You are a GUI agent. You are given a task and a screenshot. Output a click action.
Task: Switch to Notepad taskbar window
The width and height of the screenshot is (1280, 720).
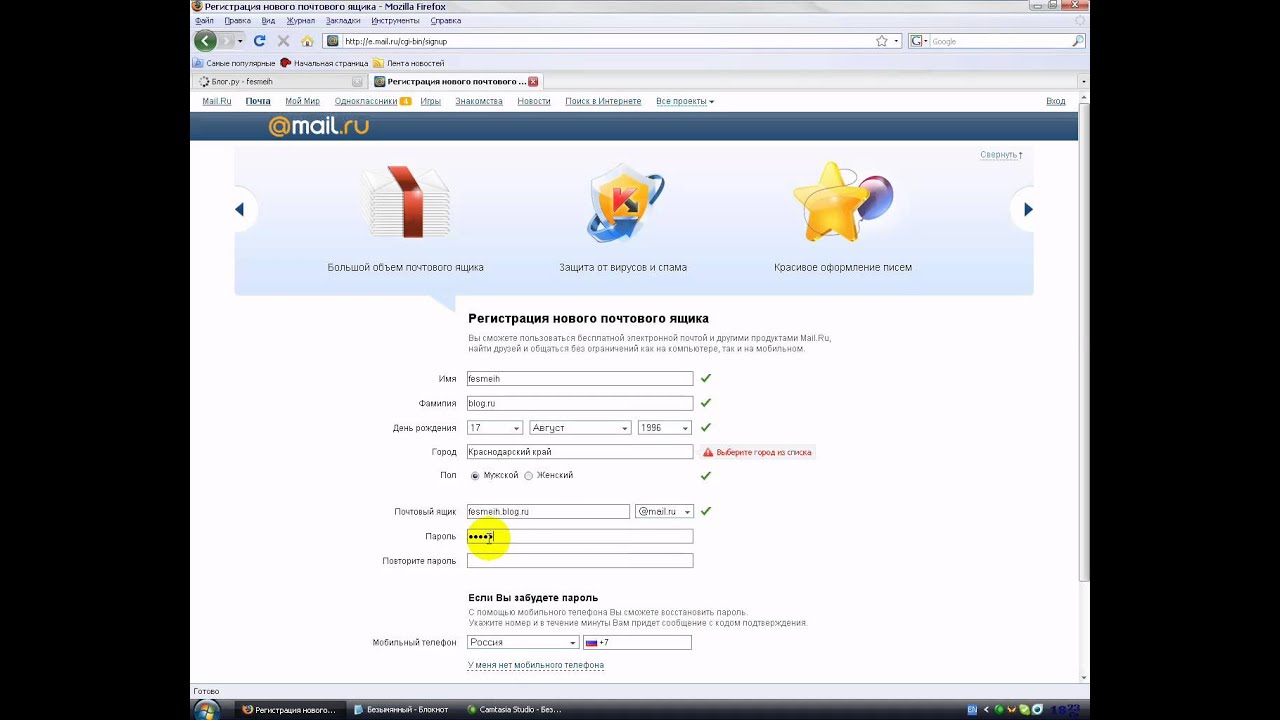pos(401,710)
